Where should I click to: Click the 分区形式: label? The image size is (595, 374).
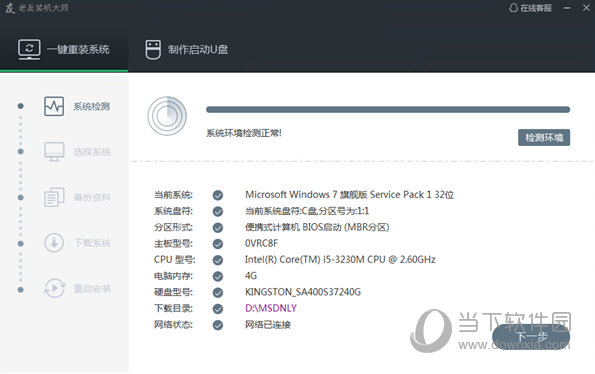pos(173,228)
